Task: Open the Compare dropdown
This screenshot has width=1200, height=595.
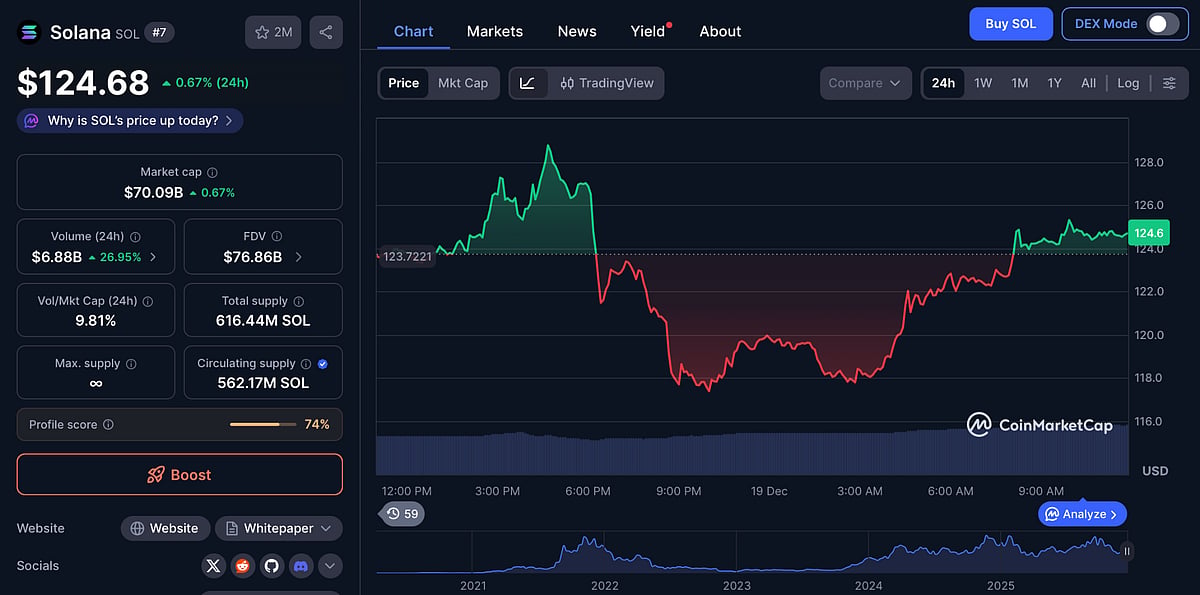Action: point(866,83)
